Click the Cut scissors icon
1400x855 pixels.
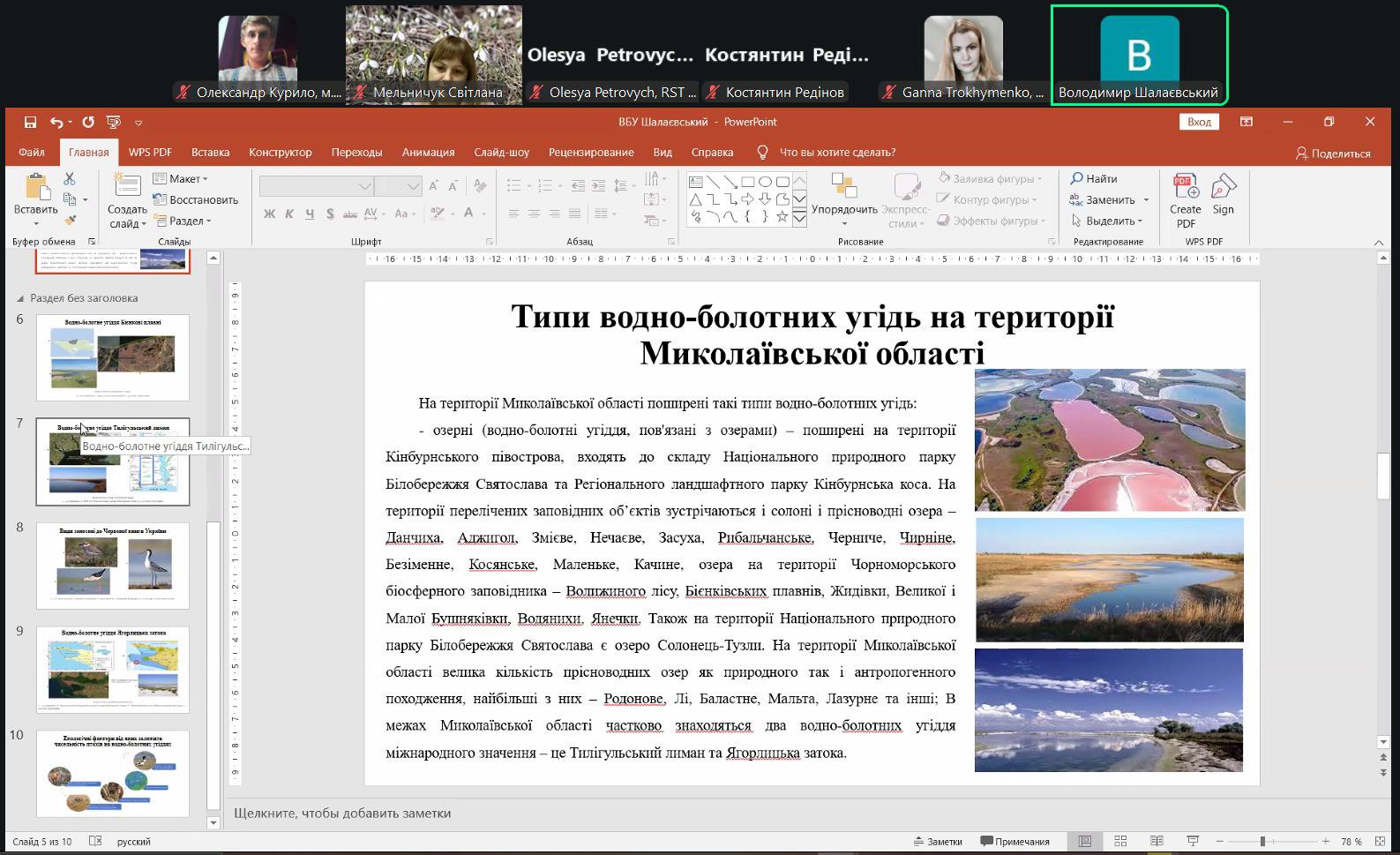pos(70,179)
